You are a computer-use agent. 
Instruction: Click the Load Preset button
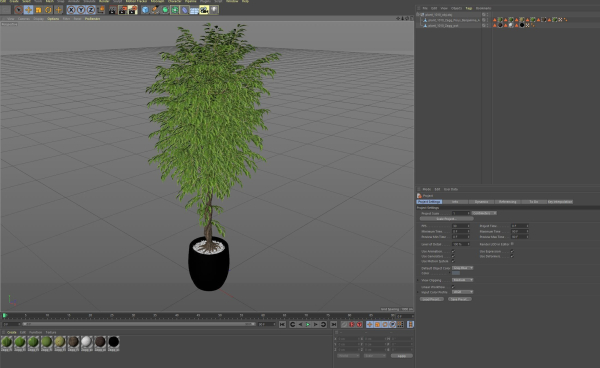pyautogui.click(x=432, y=299)
